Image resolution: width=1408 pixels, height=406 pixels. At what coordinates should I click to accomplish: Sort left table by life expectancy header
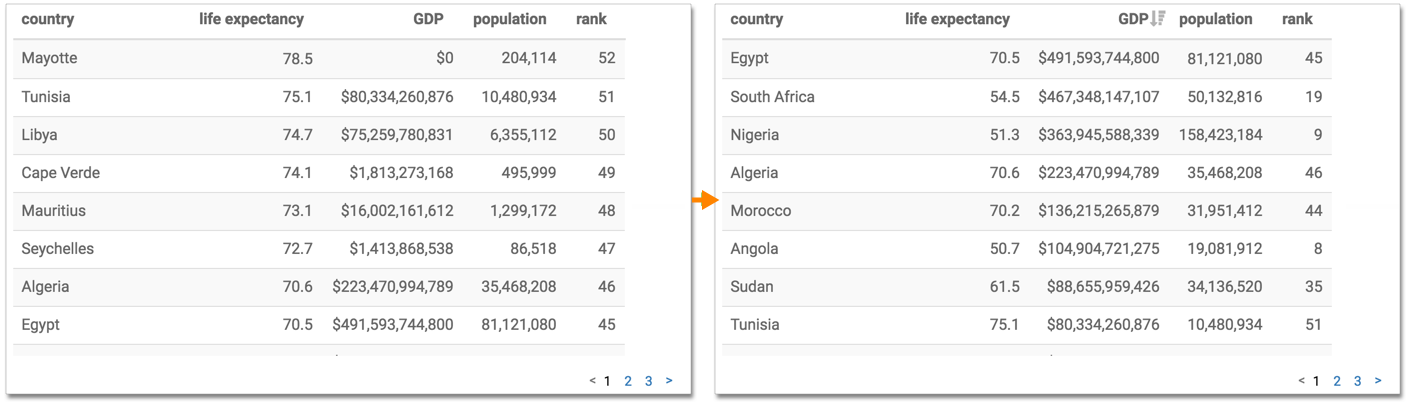(251, 19)
